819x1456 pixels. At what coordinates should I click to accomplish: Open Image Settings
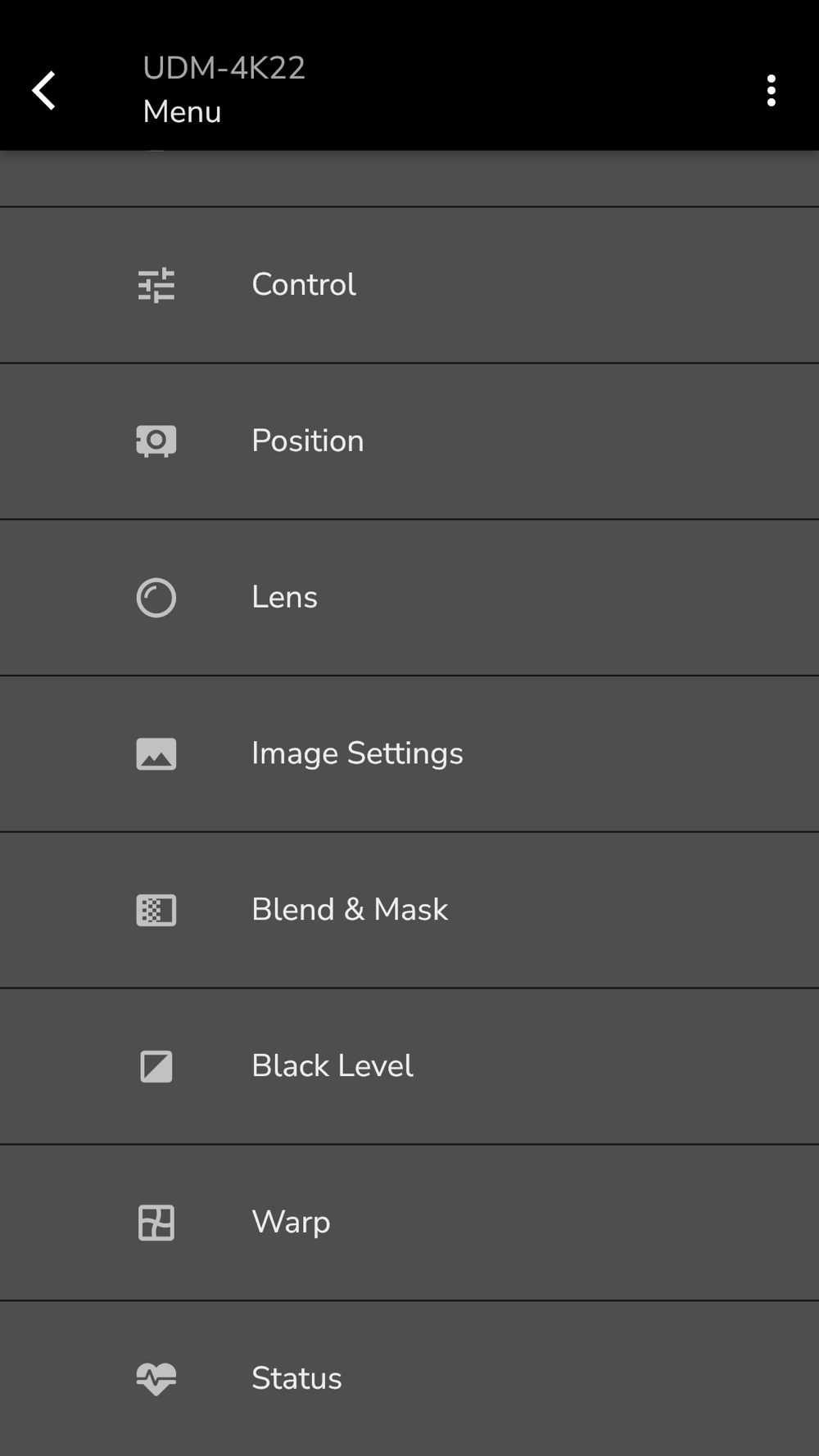coord(357,754)
